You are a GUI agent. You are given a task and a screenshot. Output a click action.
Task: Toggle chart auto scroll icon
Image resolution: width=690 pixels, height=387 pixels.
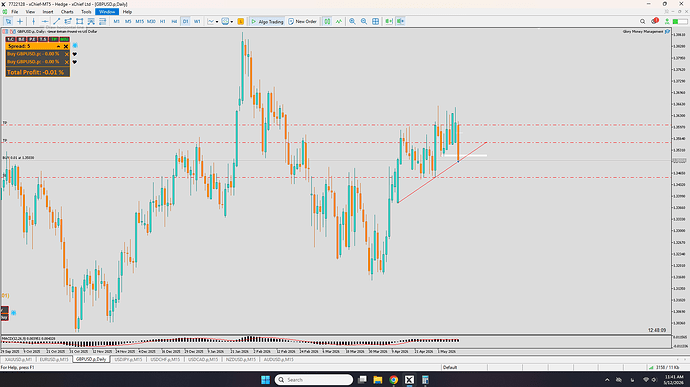click(x=389, y=21)
